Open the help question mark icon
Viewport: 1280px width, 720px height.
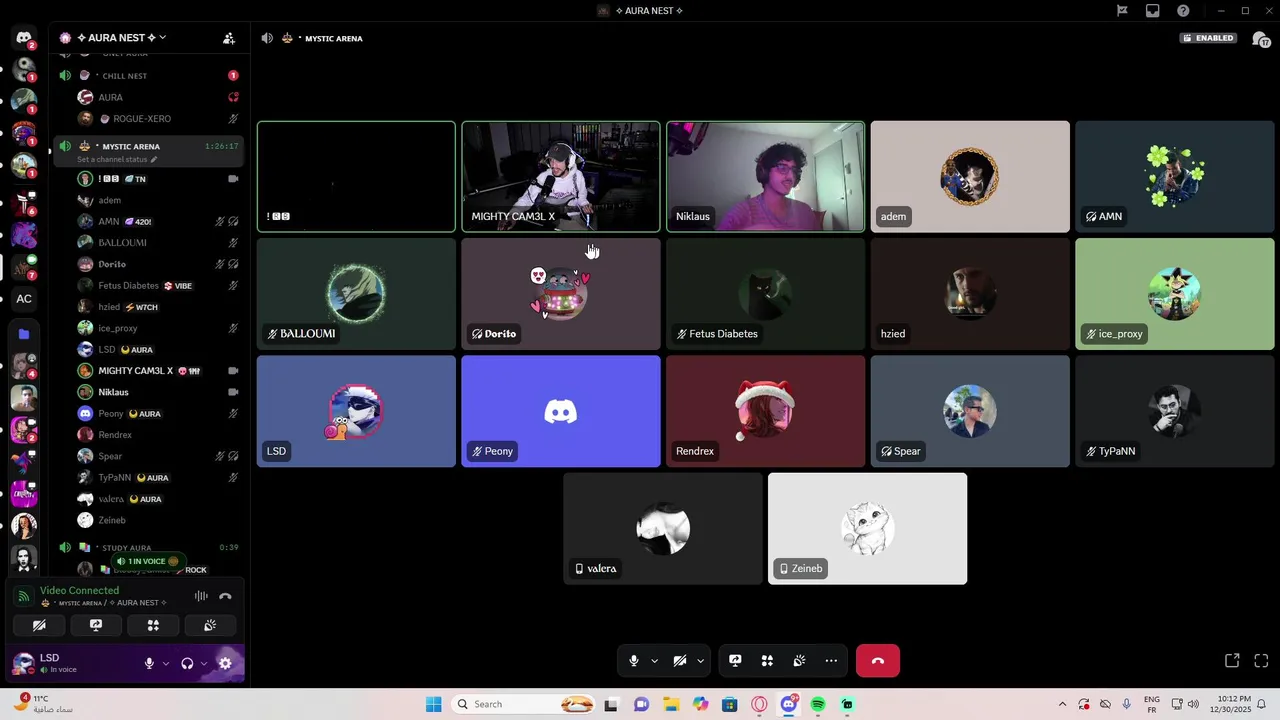(x=1183, y=11)
